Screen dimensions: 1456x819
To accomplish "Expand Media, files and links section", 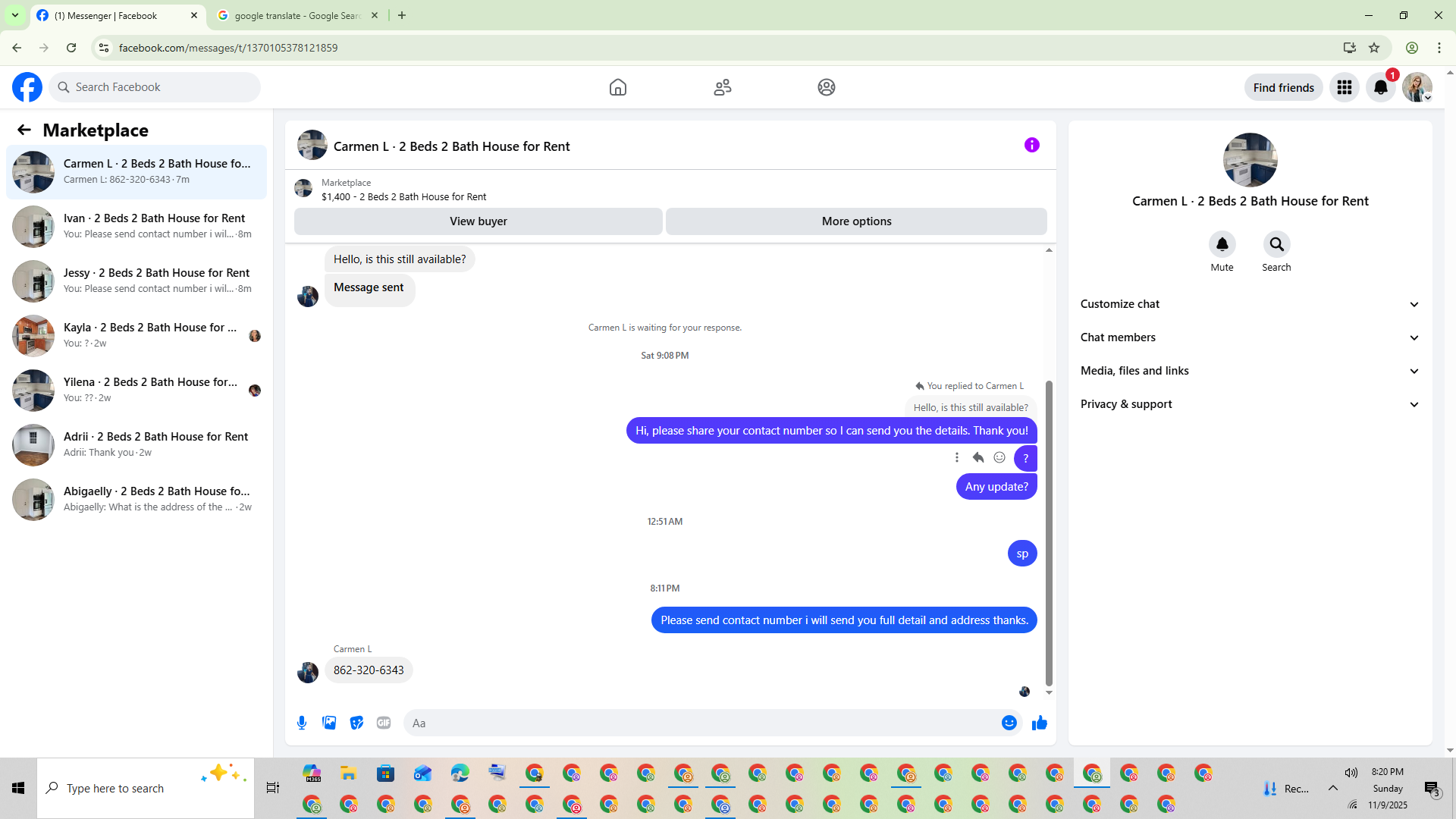I will (x=1250, y=371).
